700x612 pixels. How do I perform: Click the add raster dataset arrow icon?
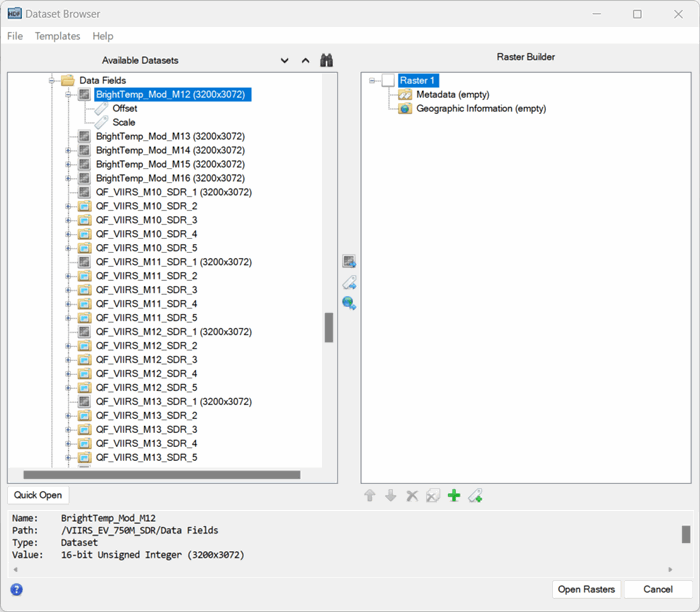click(349, 262)
